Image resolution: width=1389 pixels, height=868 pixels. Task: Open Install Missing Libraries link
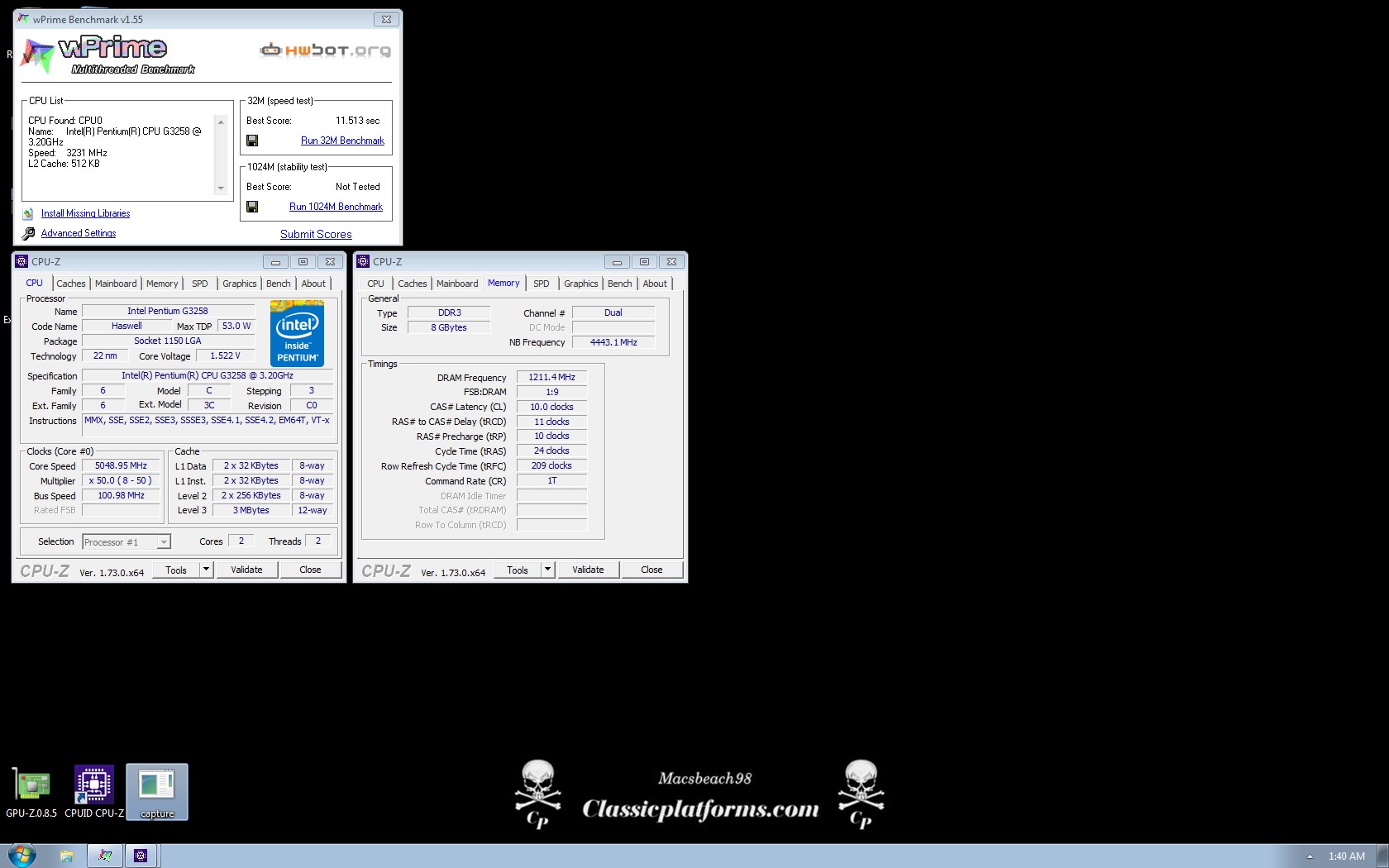[85, 213]
